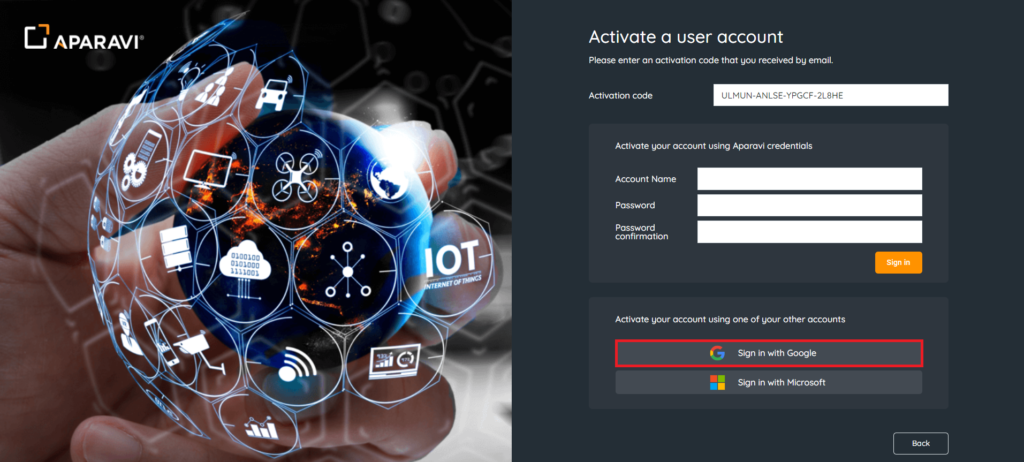Click the Google logo icon

tap(717, 353)
